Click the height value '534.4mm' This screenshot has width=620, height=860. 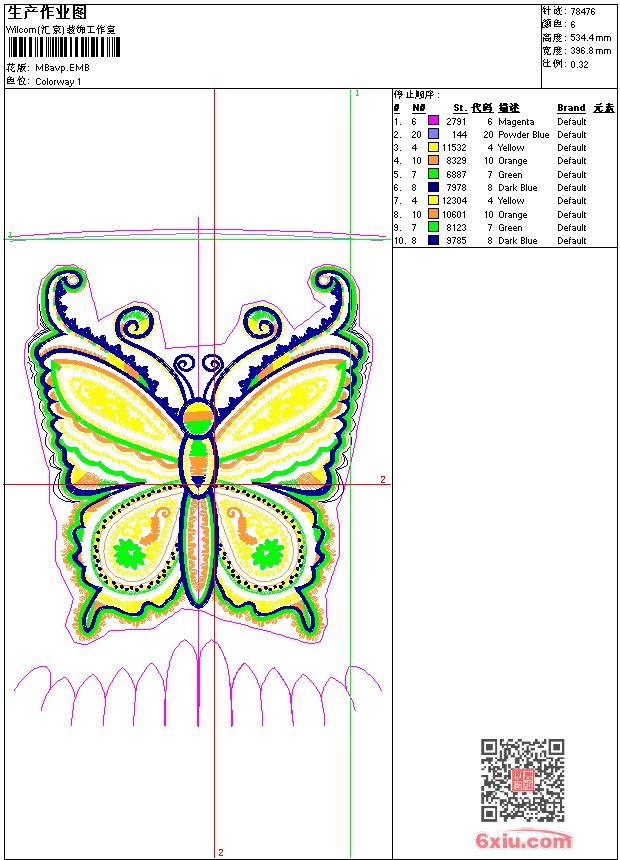(591, 38)
